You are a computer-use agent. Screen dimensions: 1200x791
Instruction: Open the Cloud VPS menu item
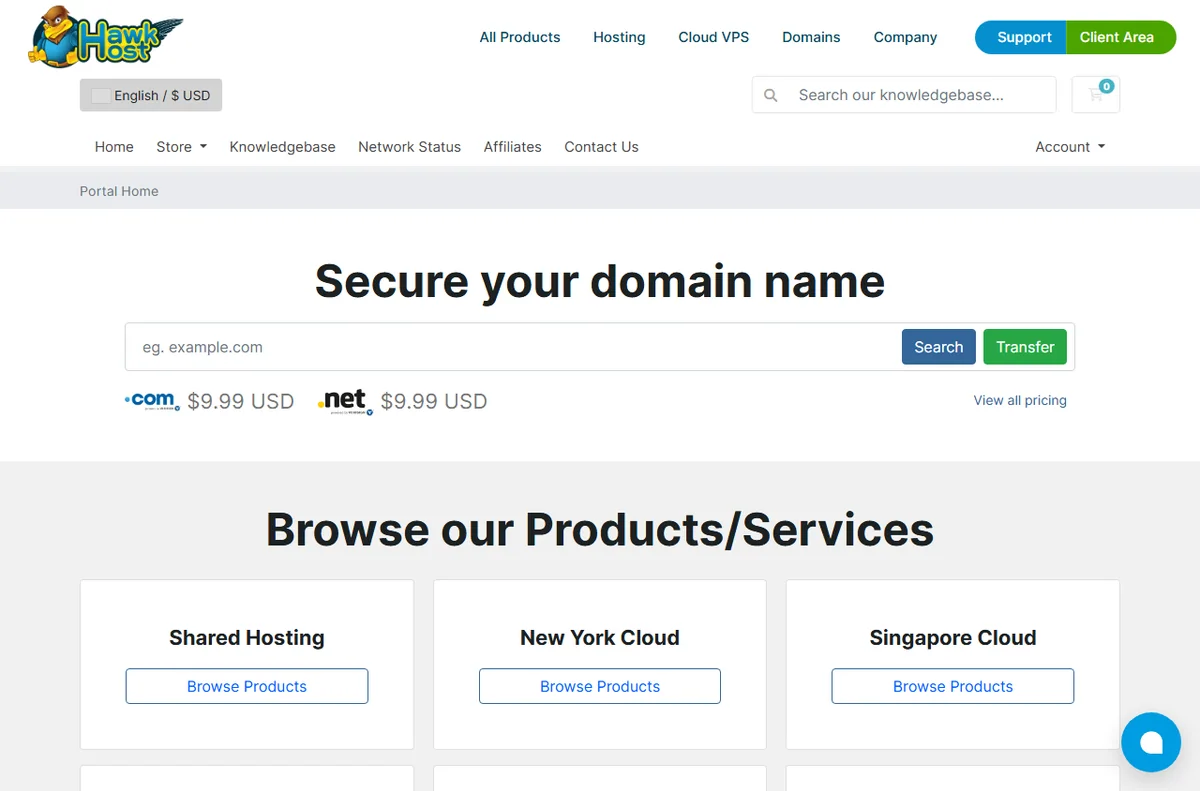(x=713, y=37)
